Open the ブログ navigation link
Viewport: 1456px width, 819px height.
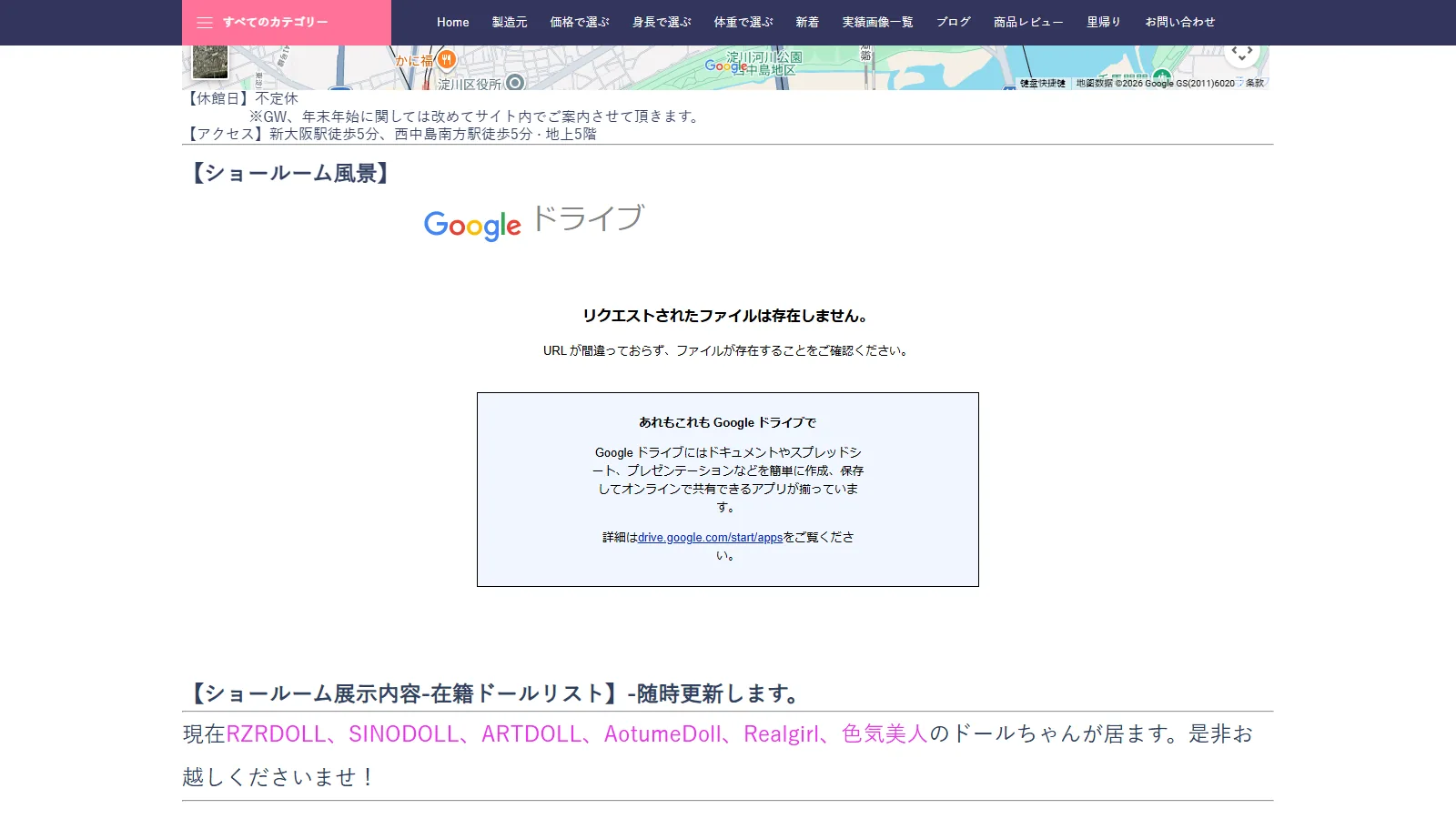tap(954, 23)
